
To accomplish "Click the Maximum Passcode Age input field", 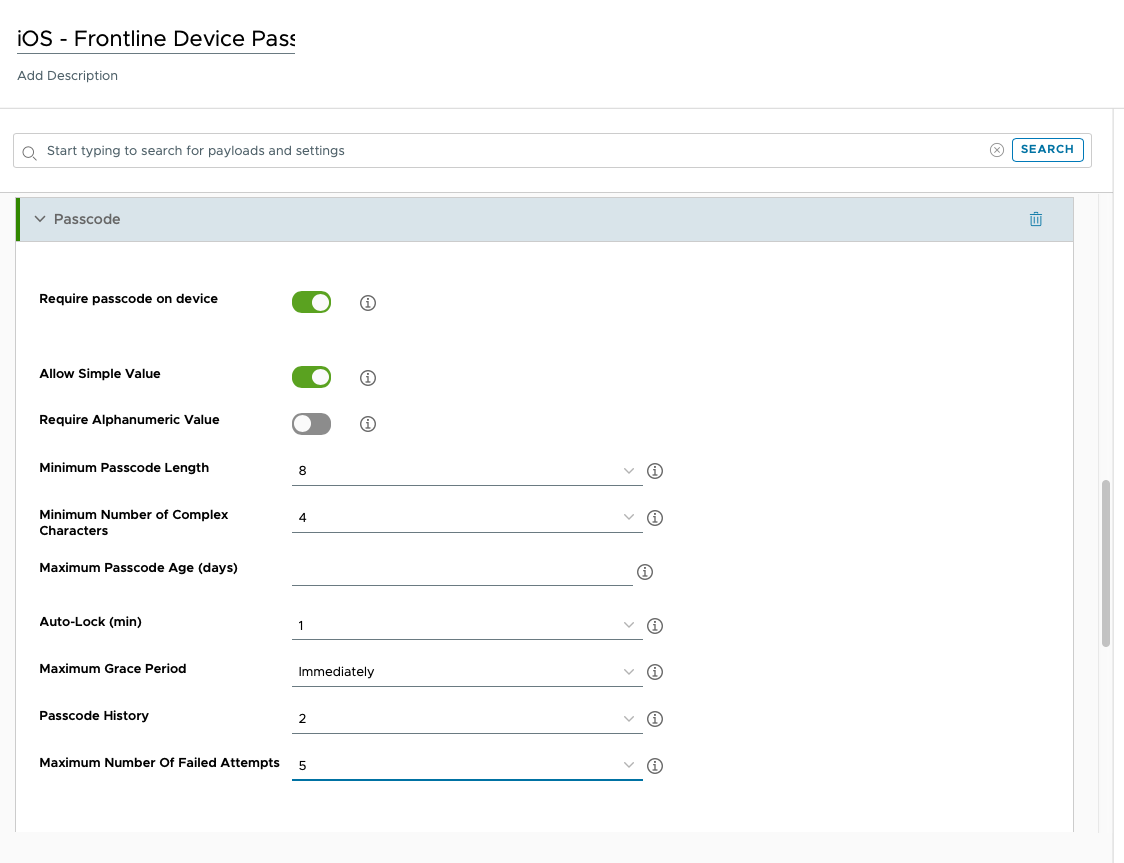I will [x=461, y=571].
